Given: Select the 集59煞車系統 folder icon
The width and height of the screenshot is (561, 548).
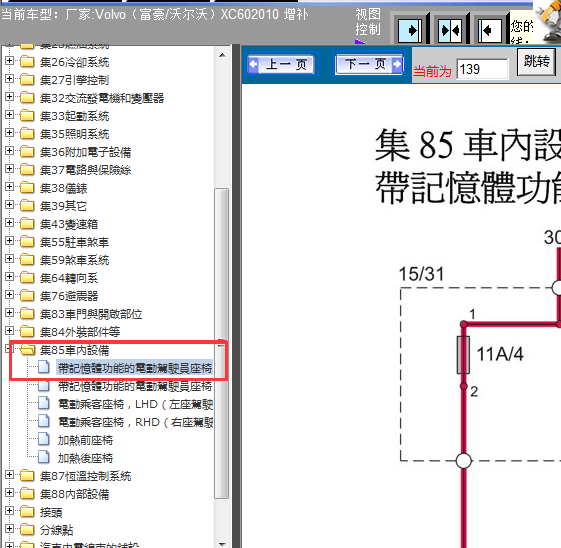Looking at the screenshot, I should click(x=27, y=260).
